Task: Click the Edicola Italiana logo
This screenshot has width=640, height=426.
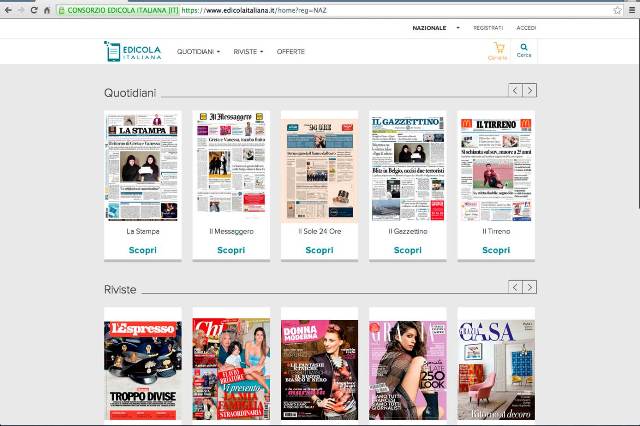Action: (131, 51)
